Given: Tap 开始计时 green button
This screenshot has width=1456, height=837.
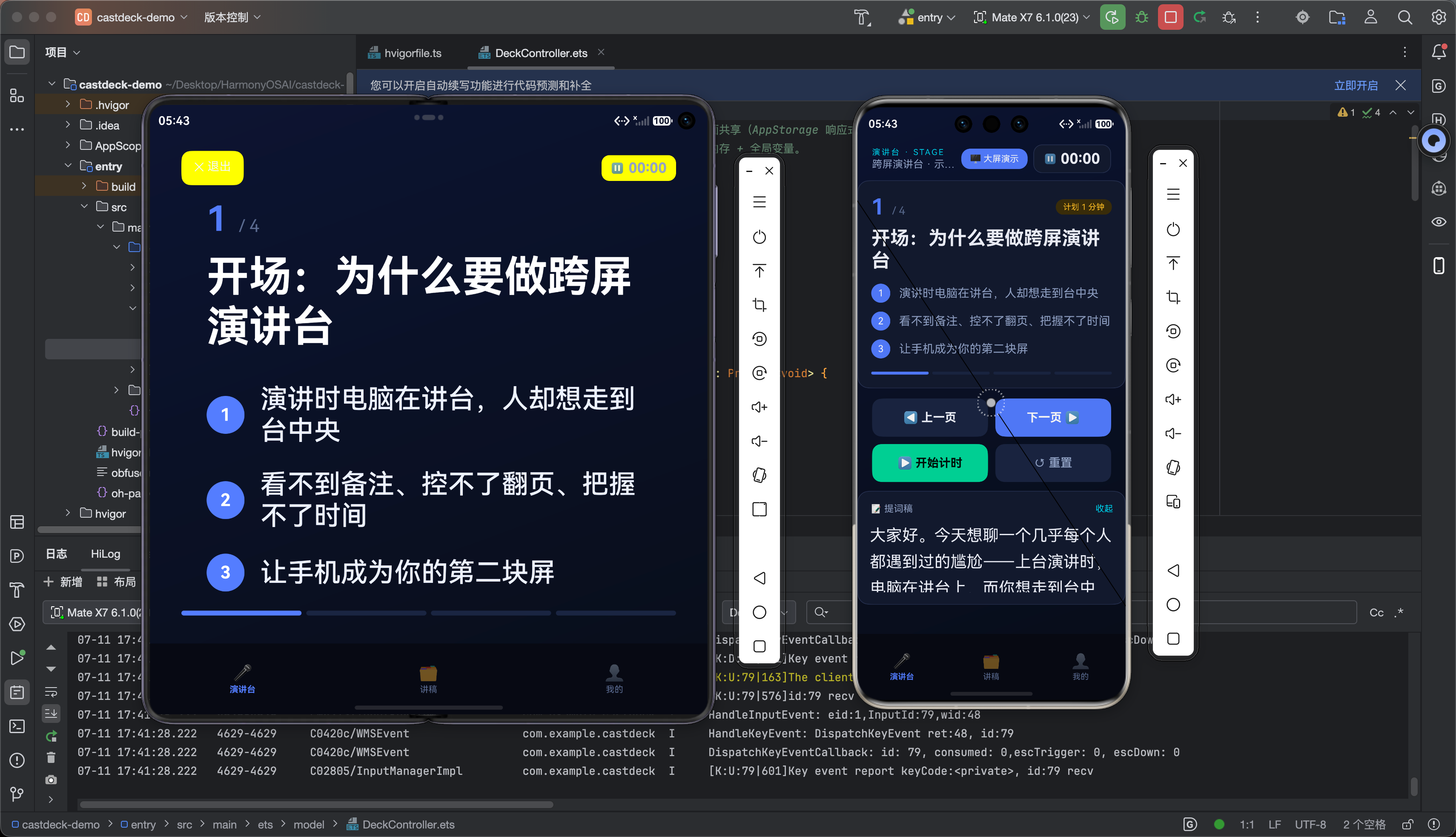Looking at the screenshot, I should (929, 463).
